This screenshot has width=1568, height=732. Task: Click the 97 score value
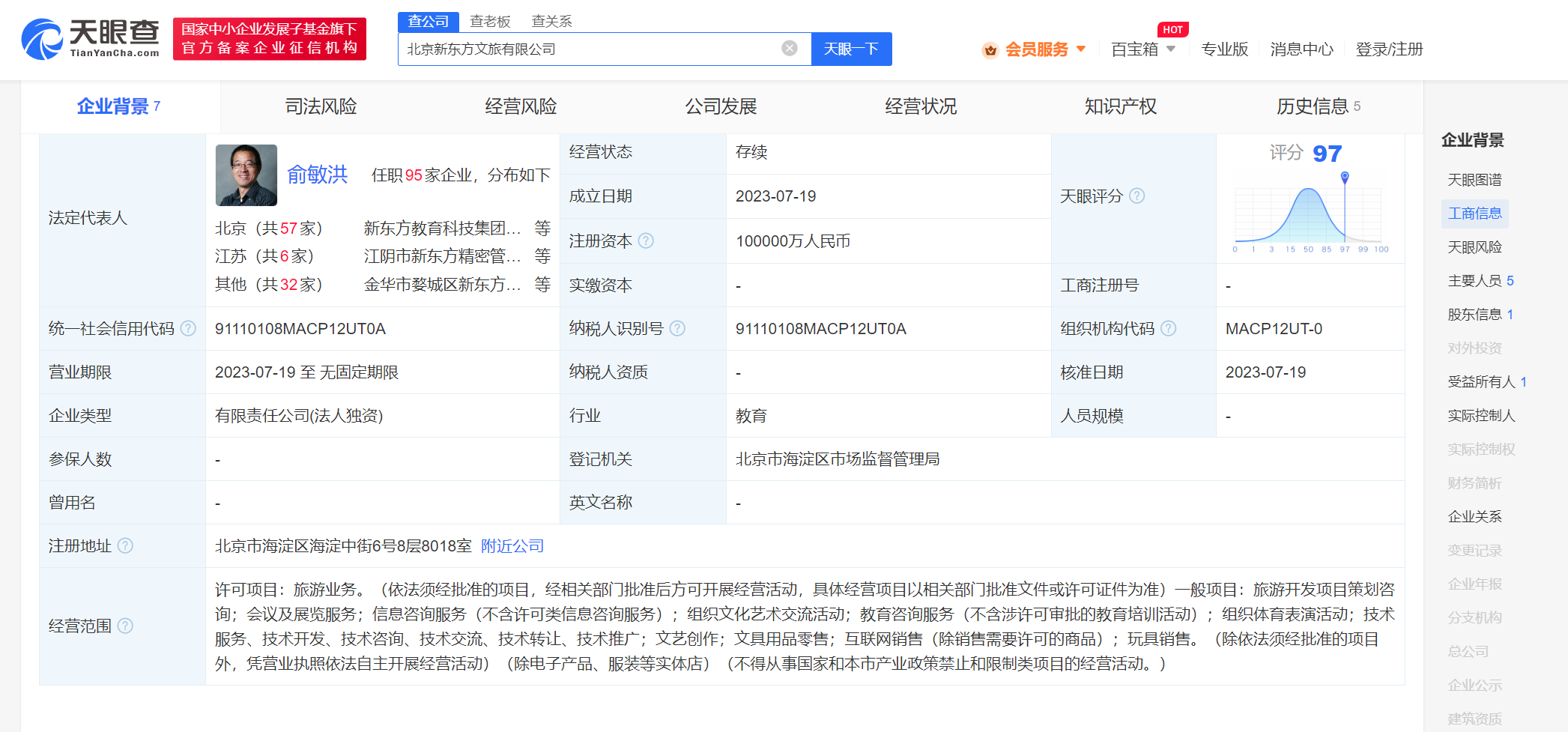(1327, 153)
